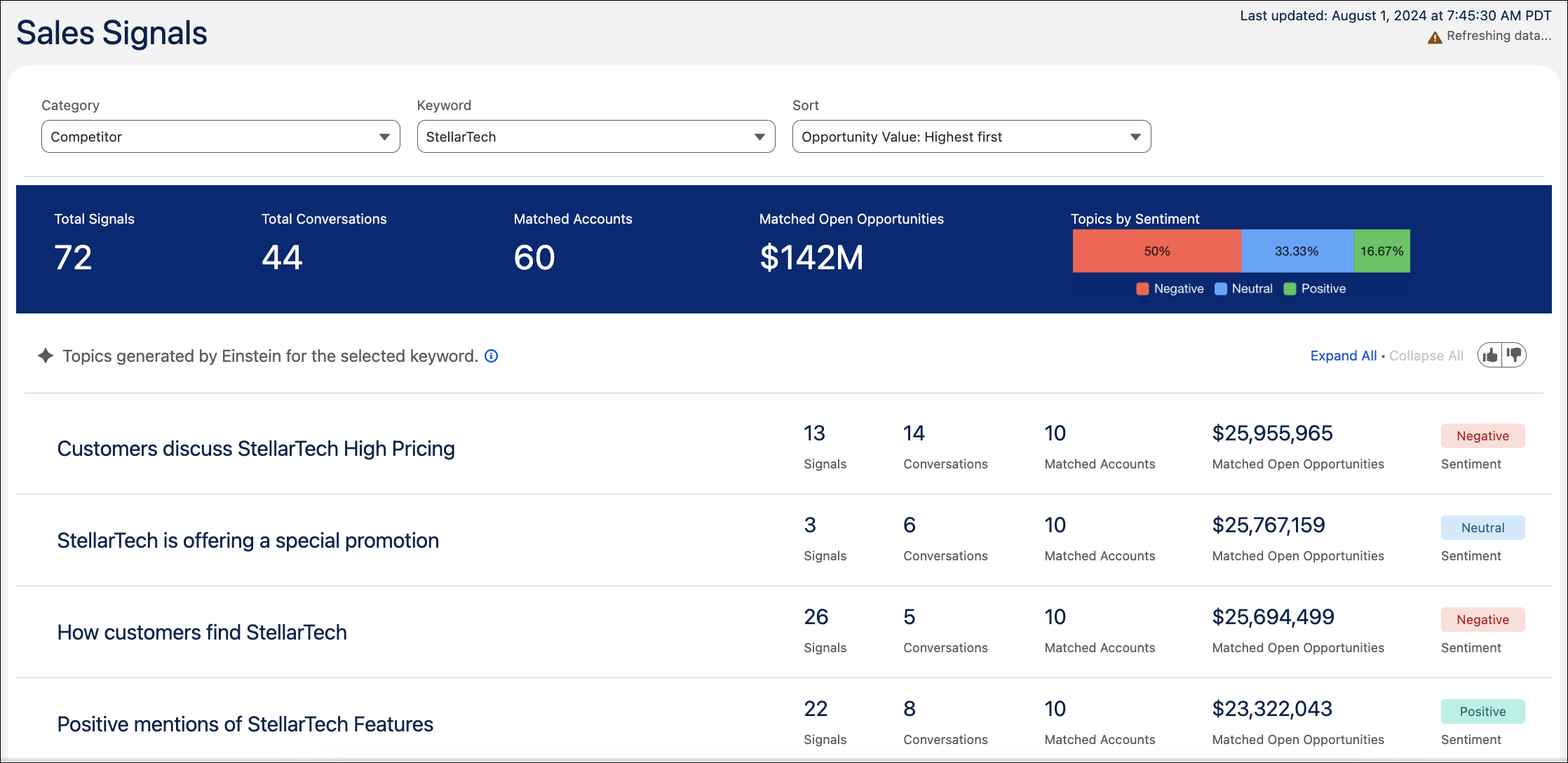The width and height of the screenshot is (1568, 763).
Task: Expand topic How customers find StellarTech
Action: pyautogui.click(x=202, y=633)
